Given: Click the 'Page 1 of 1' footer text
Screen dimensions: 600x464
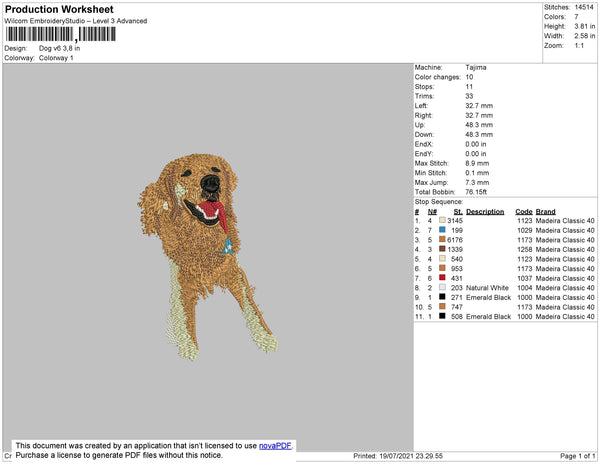Looking at the screenshot, I should point(577,456).
